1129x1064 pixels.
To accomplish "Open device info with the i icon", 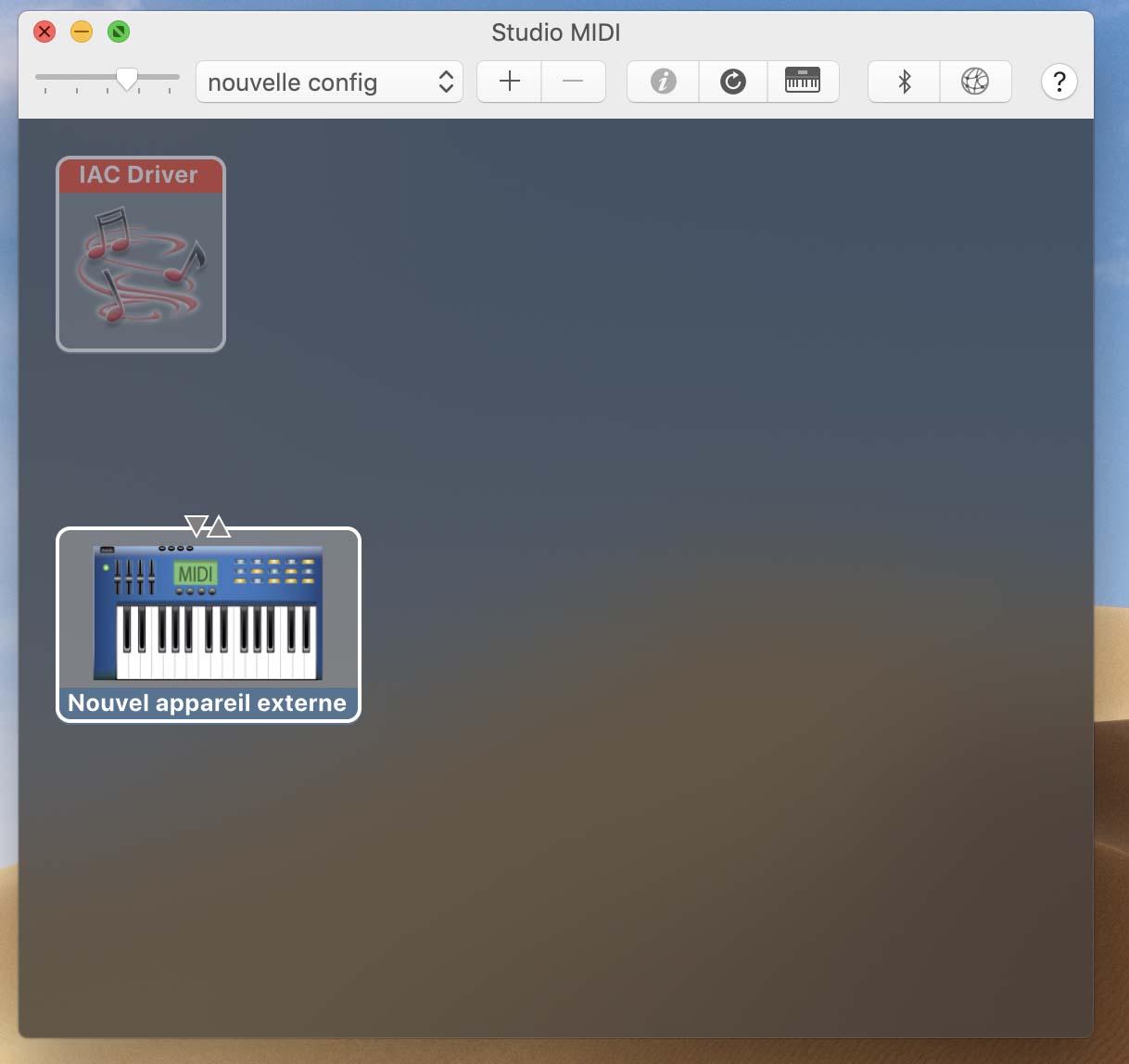I will 663,82.
